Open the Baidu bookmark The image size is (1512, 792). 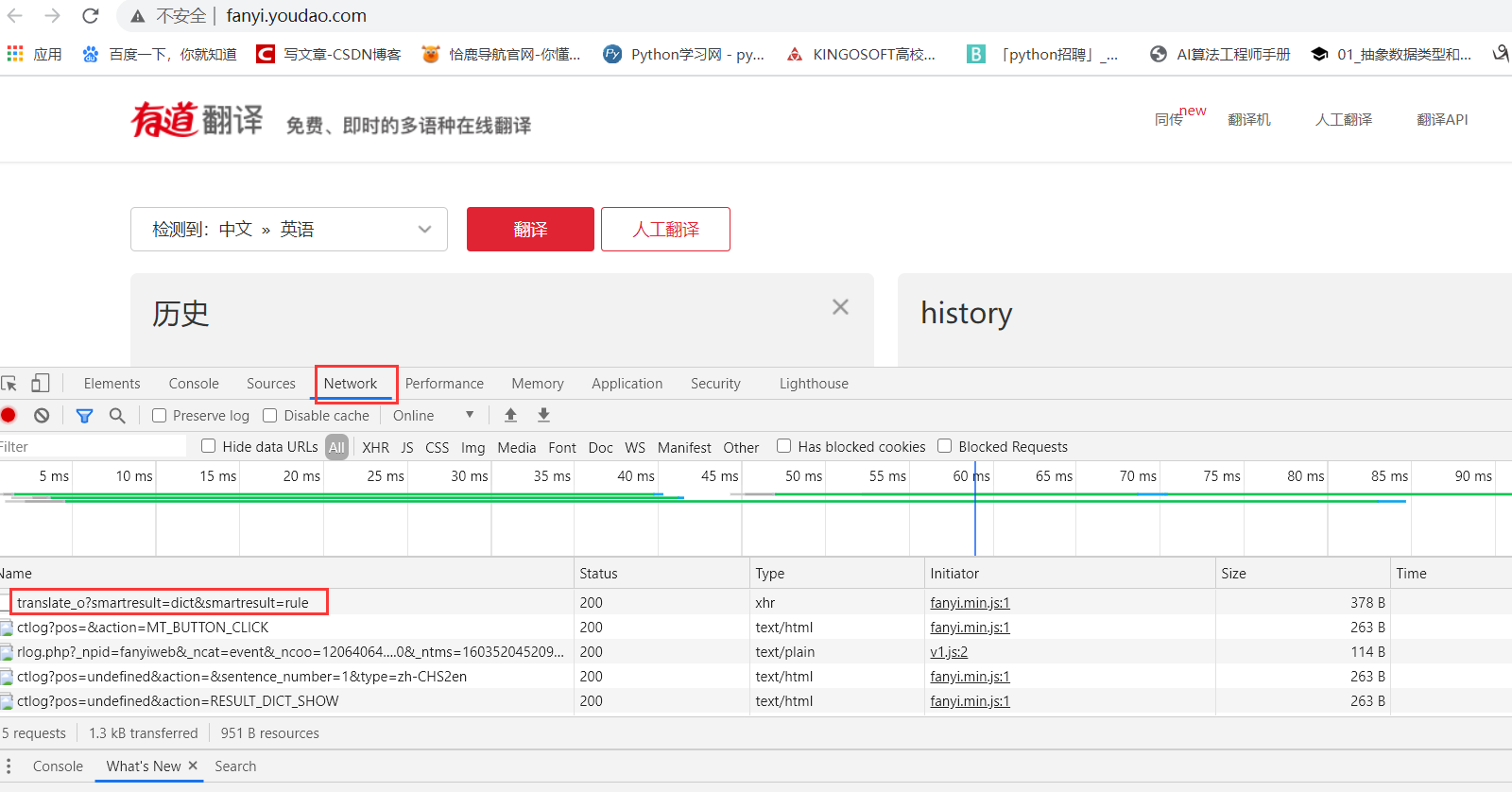(x=159, y=54)
